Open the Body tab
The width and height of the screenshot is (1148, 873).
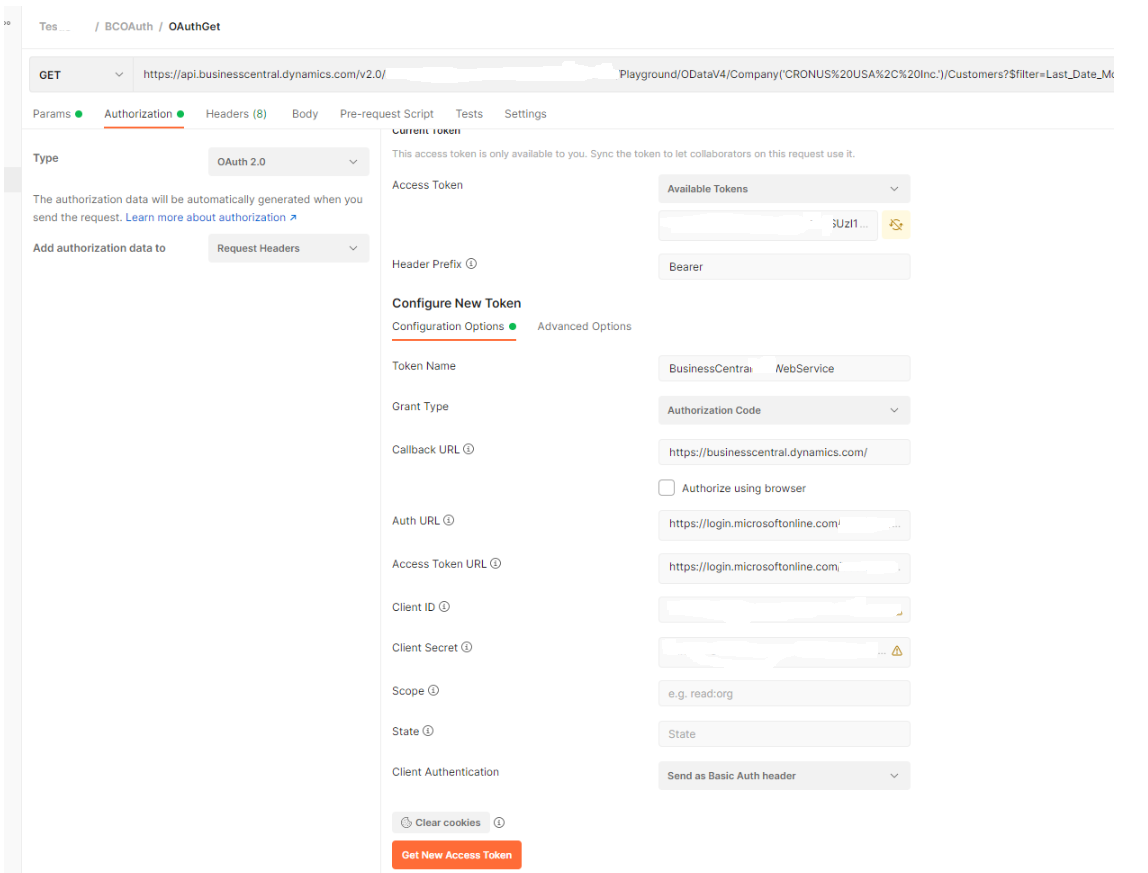coord(305,114)
